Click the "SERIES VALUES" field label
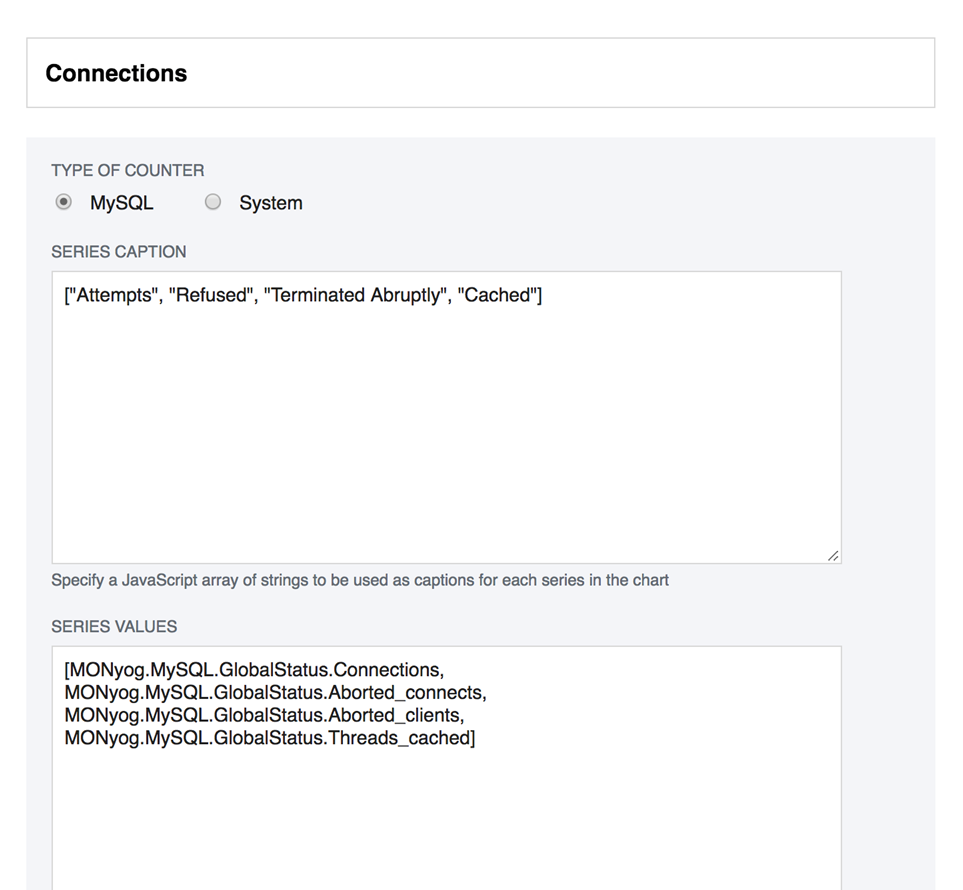Screen dimensions: 963x890 pyautogui.click(x=114, y=627)
